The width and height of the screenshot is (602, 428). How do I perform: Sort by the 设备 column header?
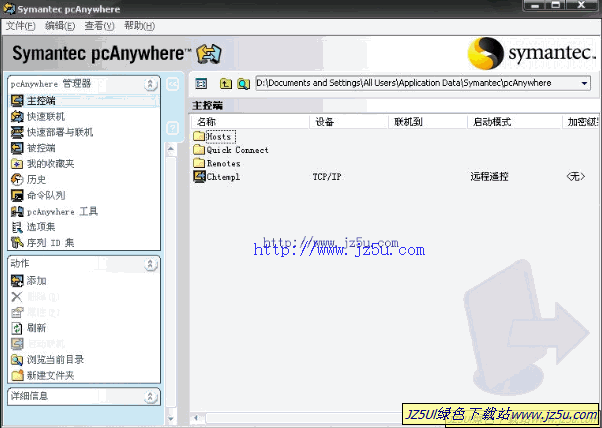349,122
